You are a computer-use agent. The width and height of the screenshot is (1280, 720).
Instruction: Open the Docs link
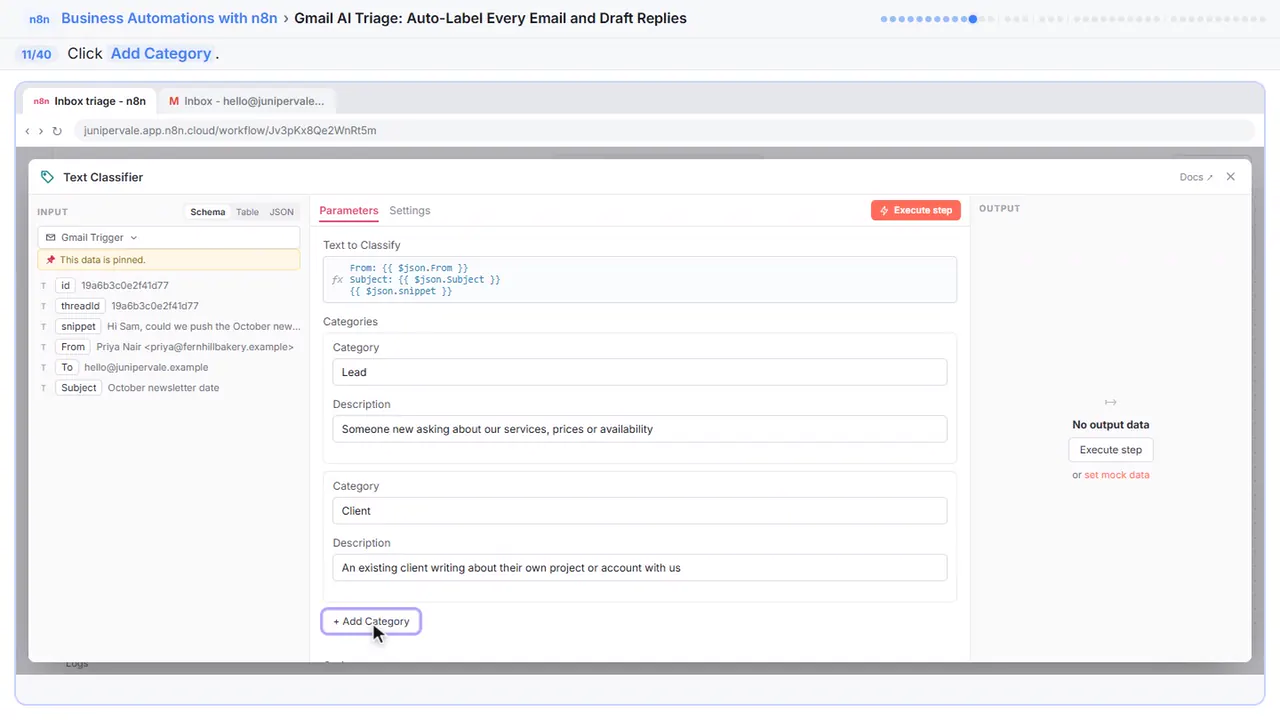click(x=1196, y=177)
